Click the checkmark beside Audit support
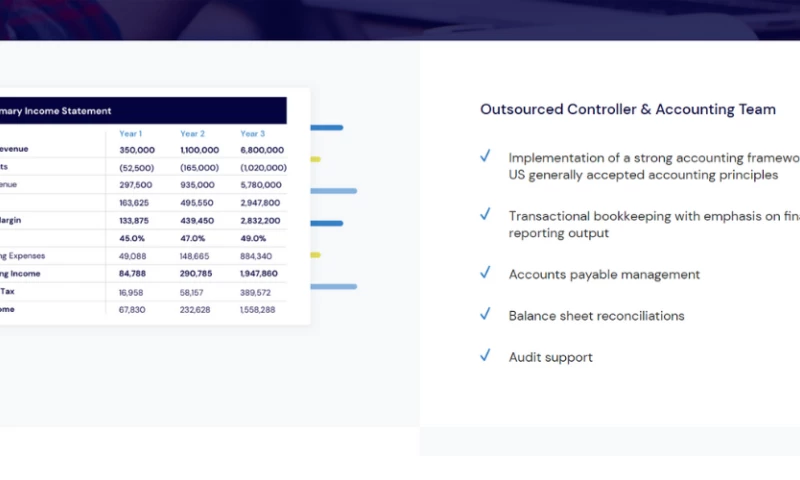 pos(485,355)
